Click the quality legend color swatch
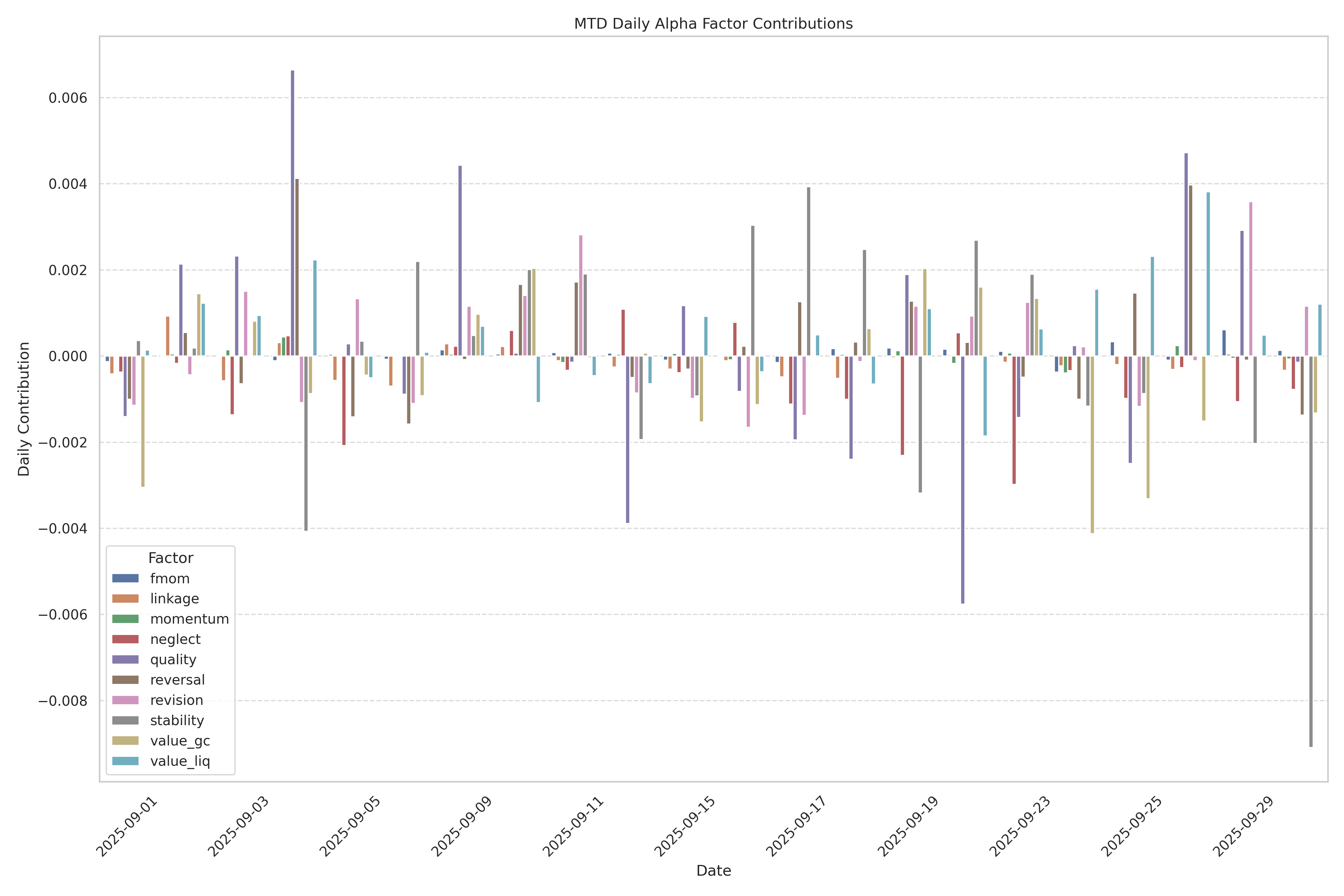 125,659
